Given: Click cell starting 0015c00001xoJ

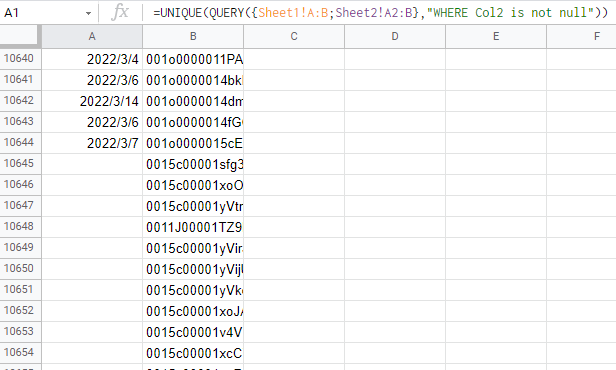Looking at the screenshot, I should coord(193,311).
